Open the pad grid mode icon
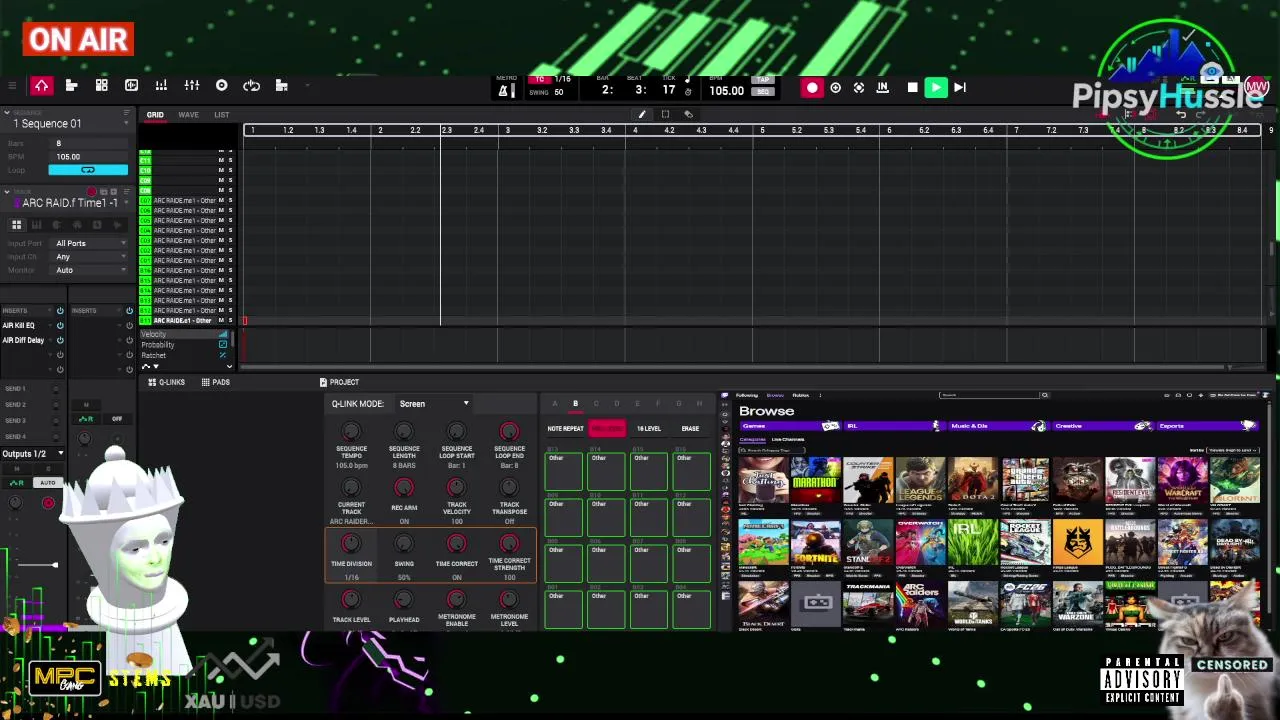The height and width of the screenshot is (720, 1280). click(101, 86)
